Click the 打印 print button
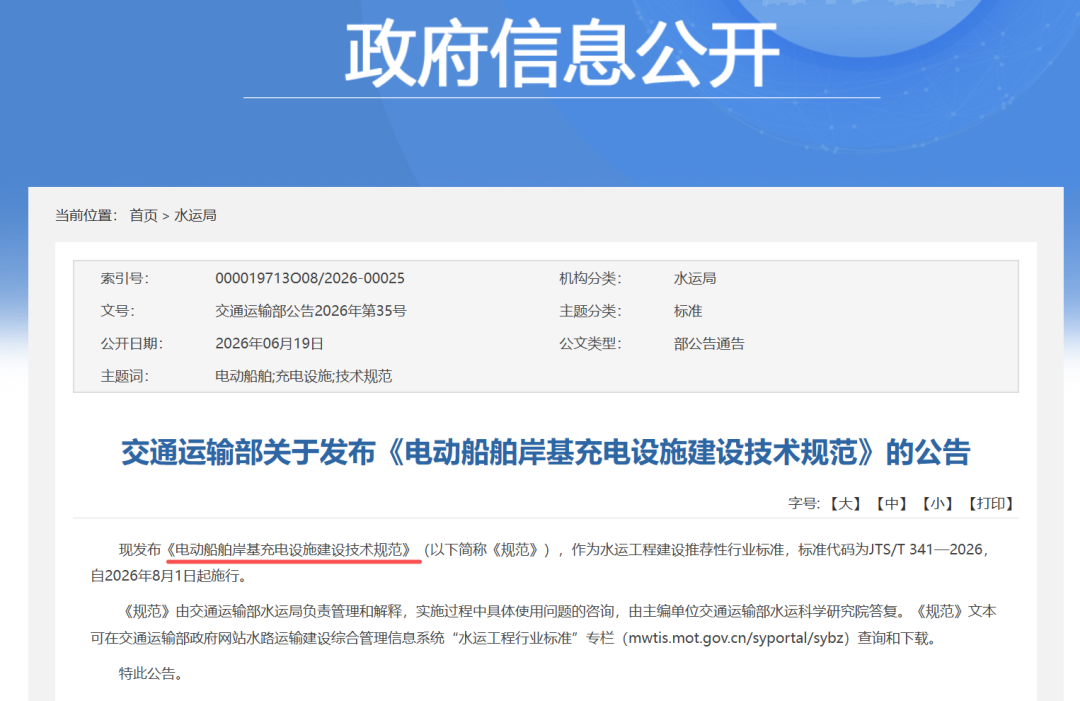 click(990, 503)
